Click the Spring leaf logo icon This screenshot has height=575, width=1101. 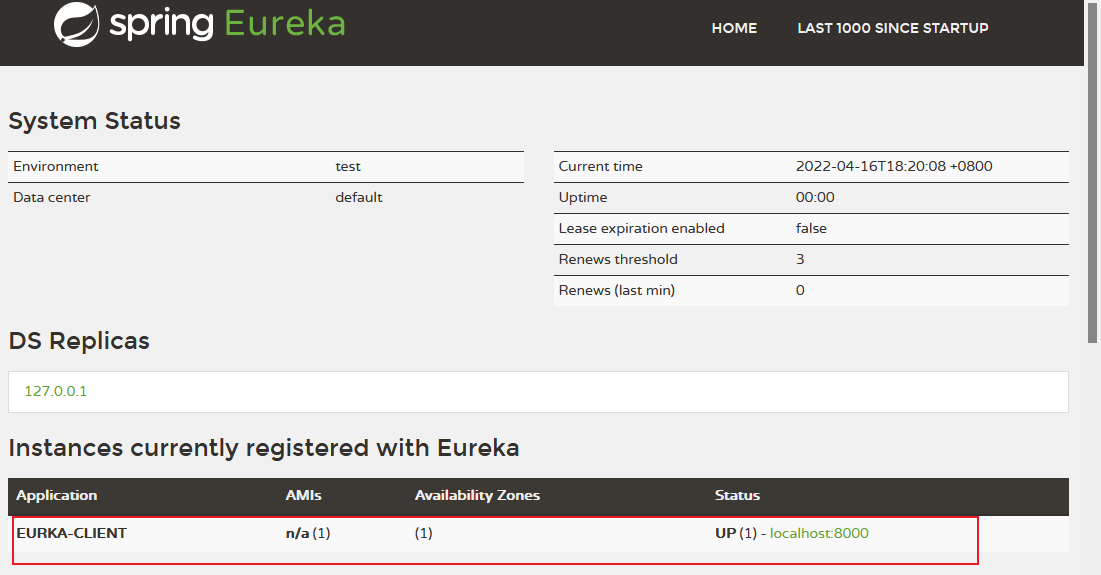click(77, 25)
